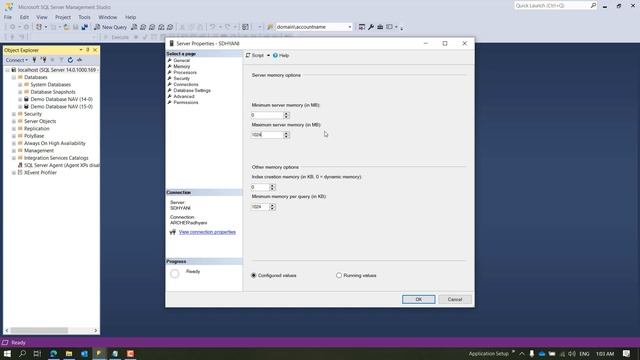Open the View menu

[42, 17]
